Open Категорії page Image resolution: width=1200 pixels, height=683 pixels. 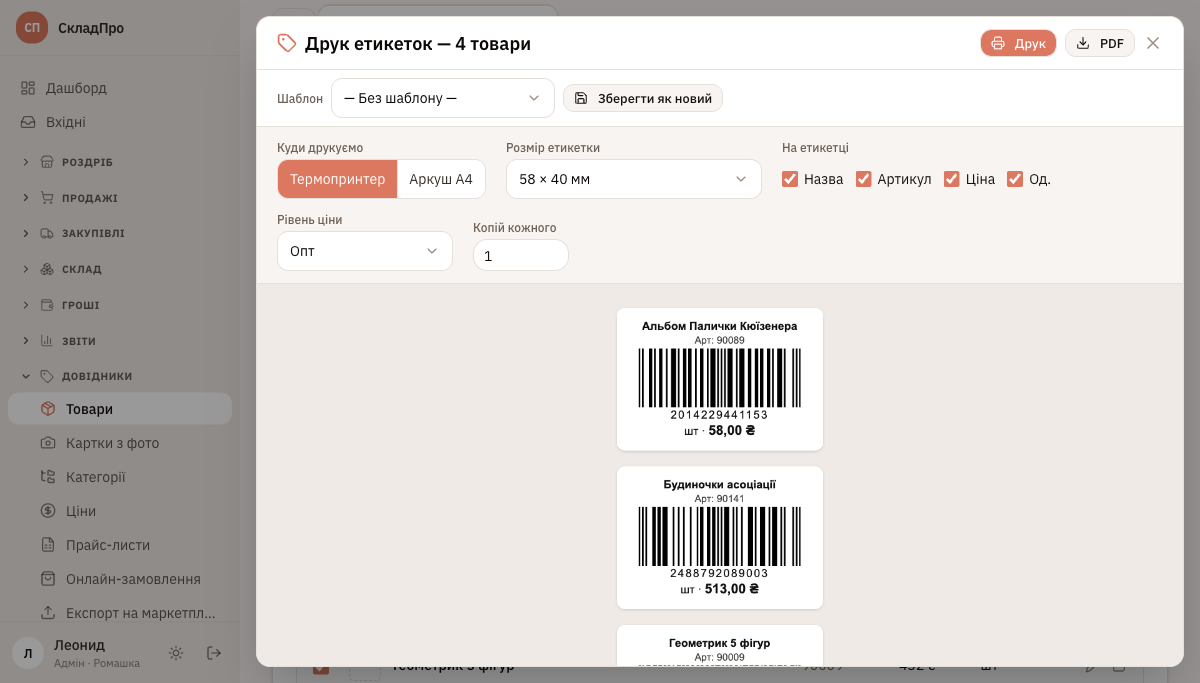(x=120, y=477)
